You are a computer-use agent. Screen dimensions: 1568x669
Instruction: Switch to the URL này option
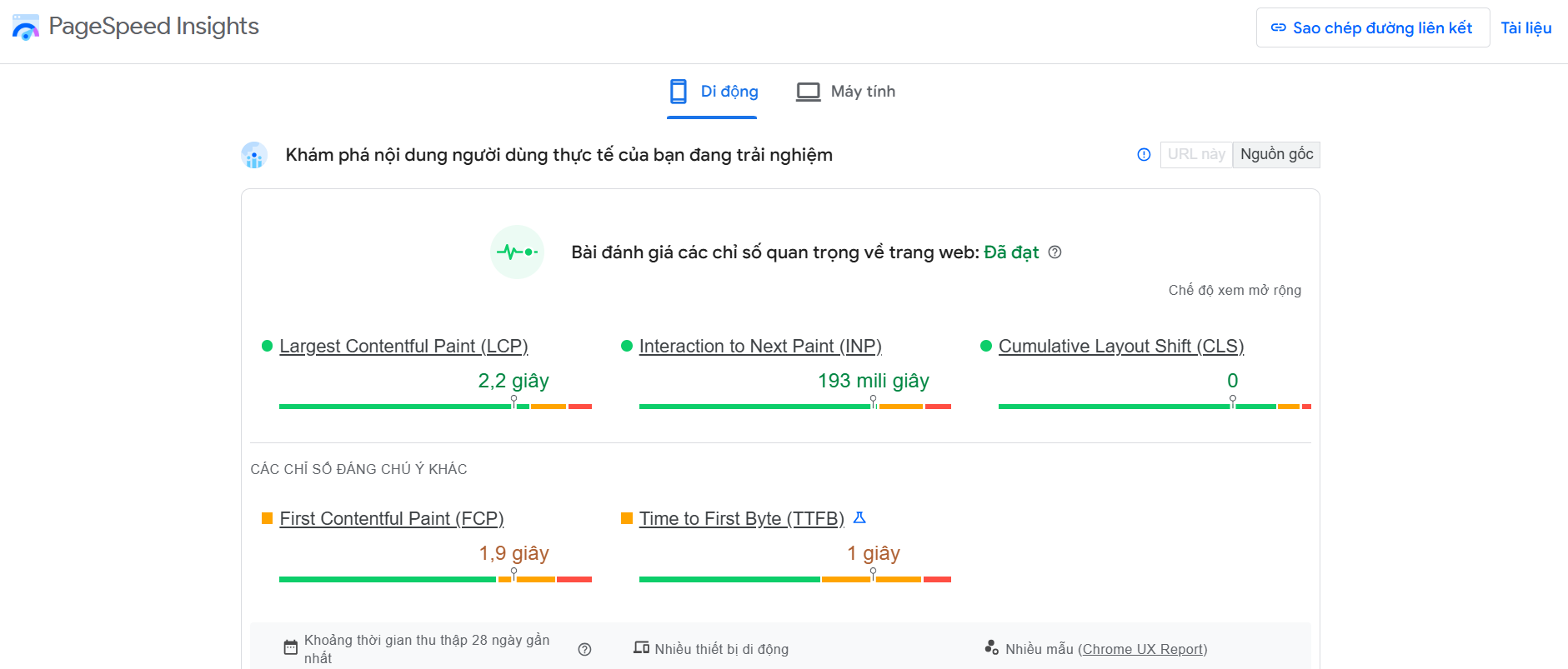(x=1195, y=154)
